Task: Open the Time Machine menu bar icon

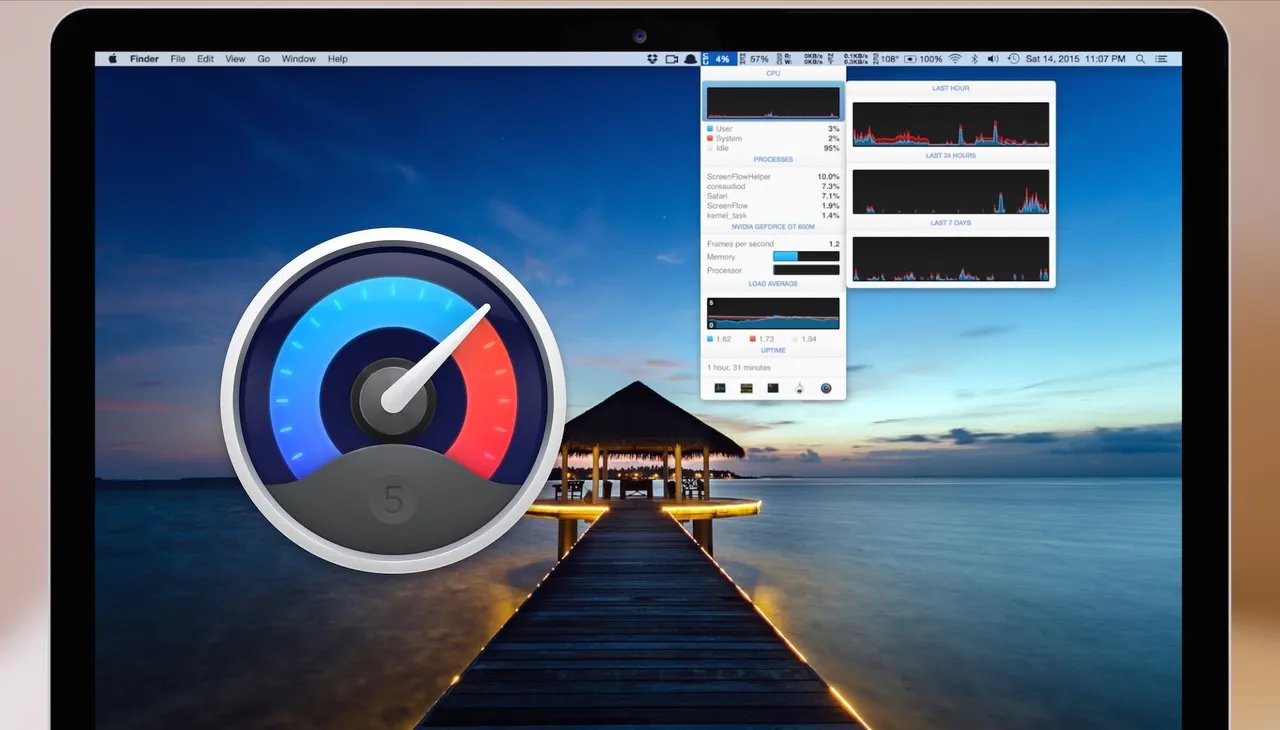Action: point(1014,59)
